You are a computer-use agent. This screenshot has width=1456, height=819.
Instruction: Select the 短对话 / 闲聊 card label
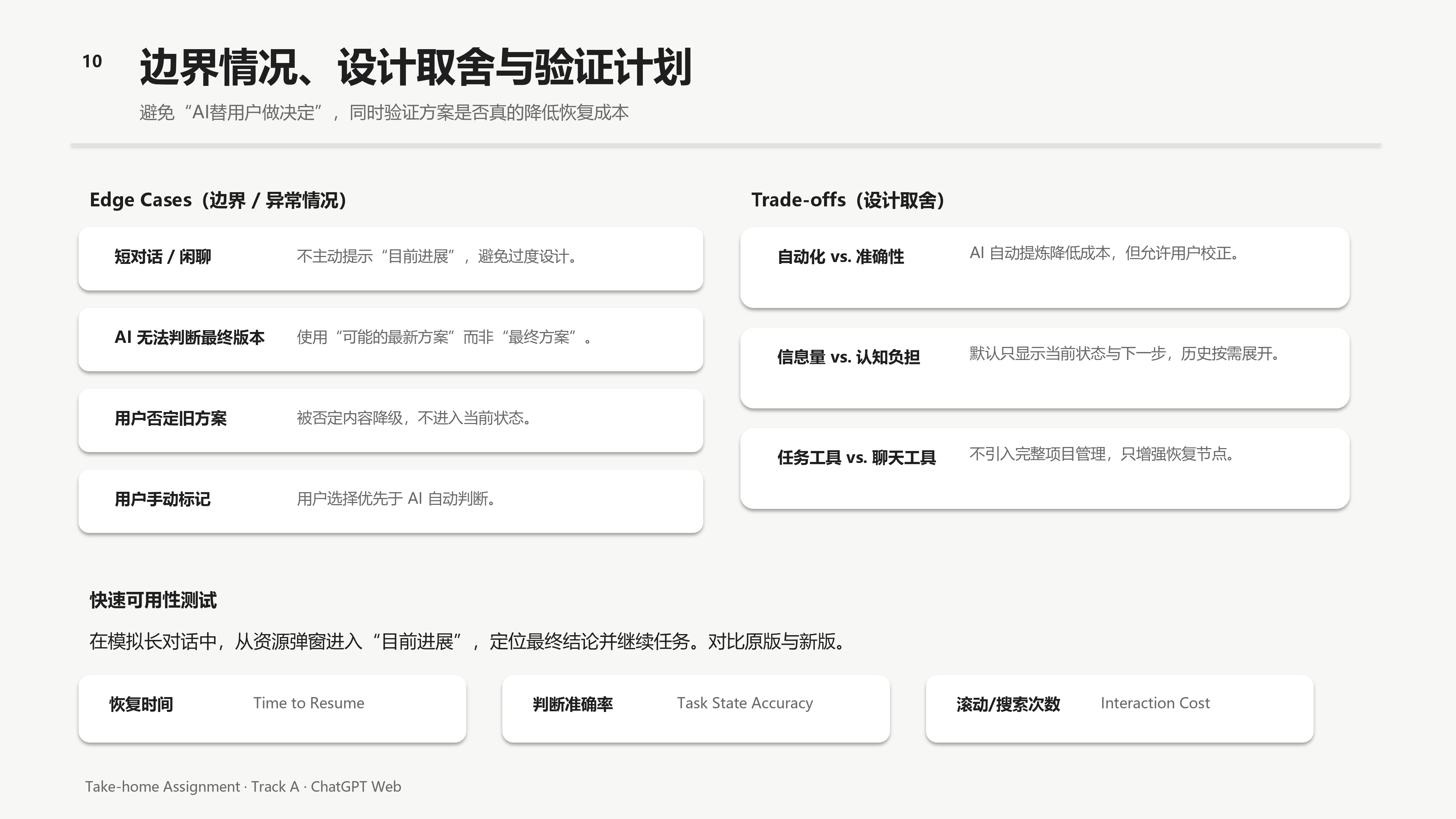[162, 257]
